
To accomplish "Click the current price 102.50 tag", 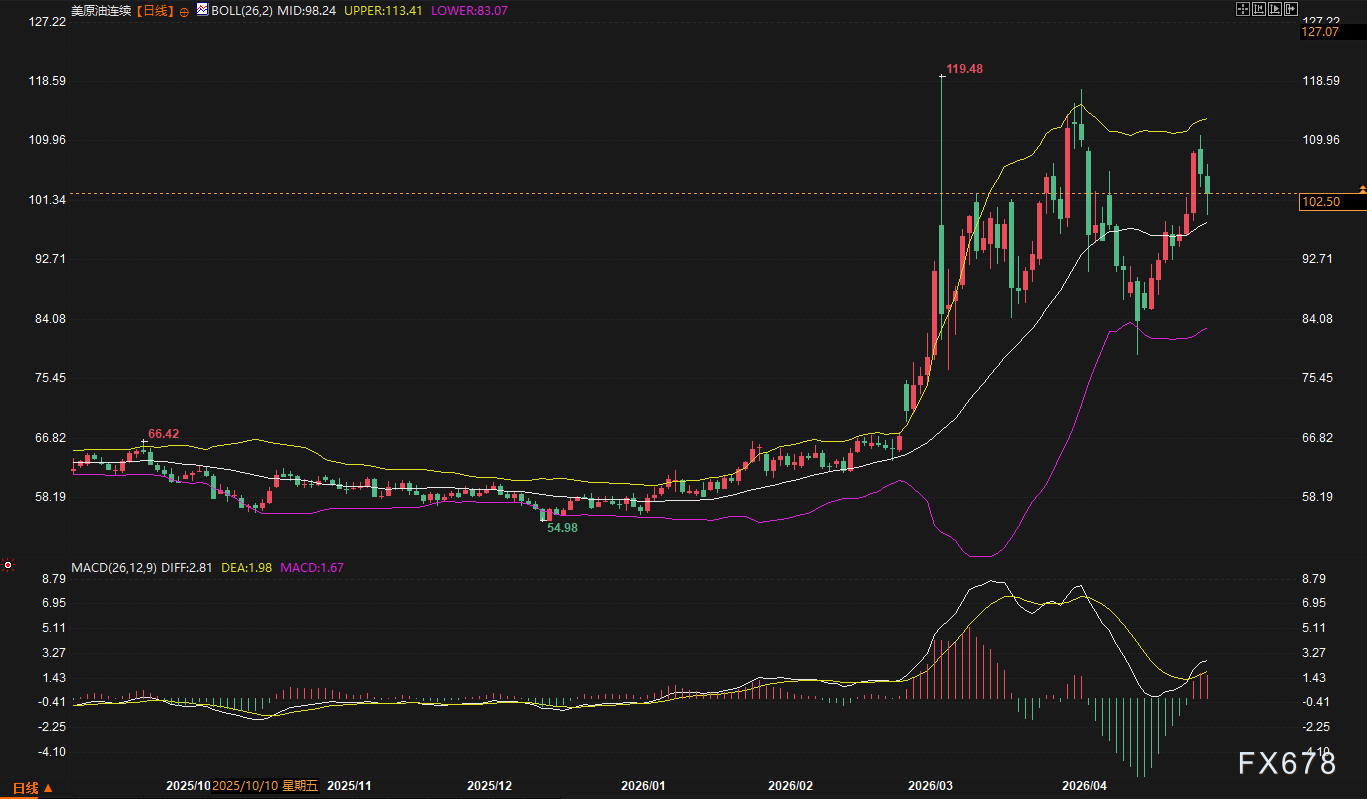I will tap(1332, 203).
